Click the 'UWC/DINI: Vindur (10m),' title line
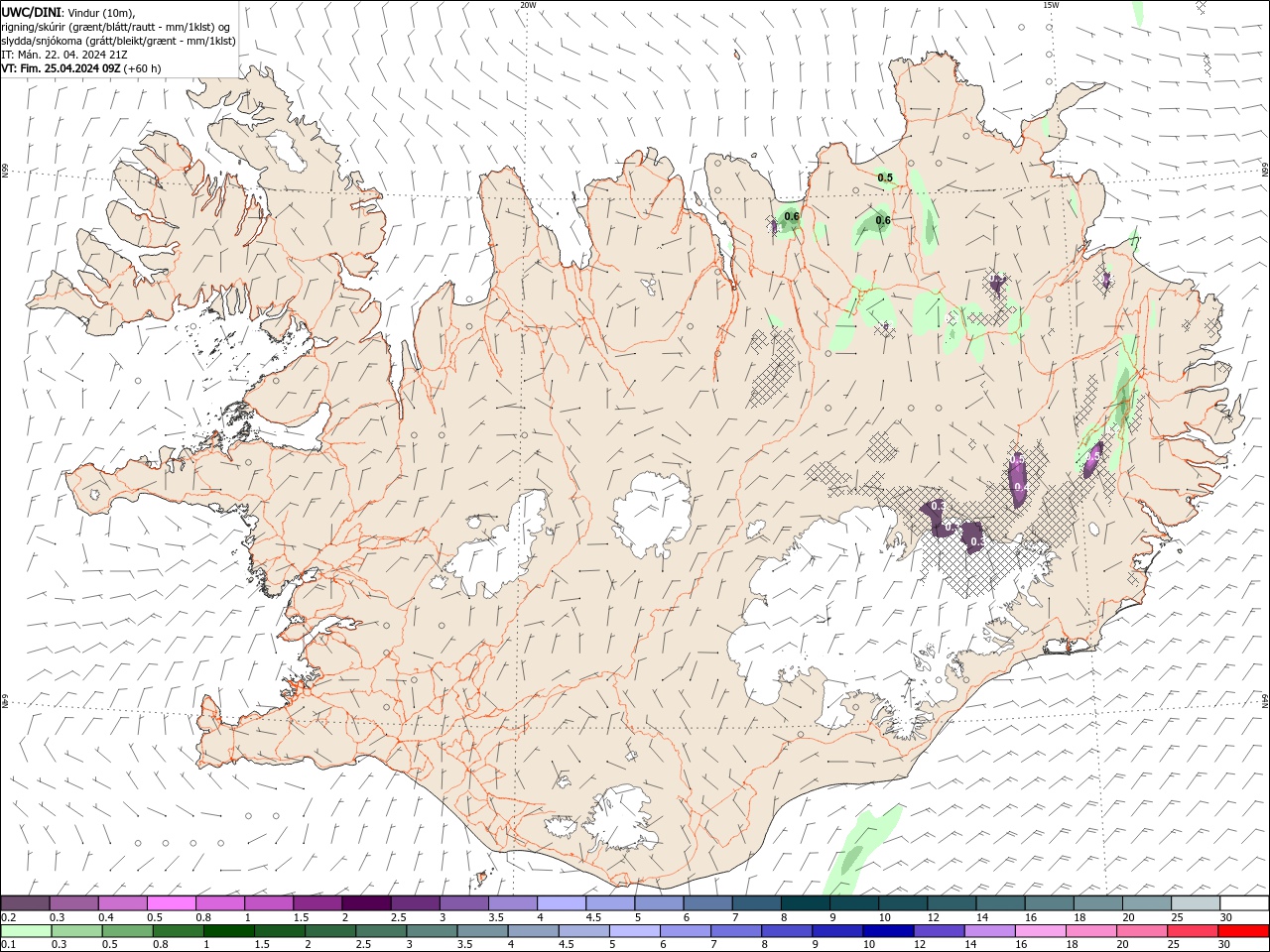Screen dimensions: 1270x952 (x=67, y=12)
